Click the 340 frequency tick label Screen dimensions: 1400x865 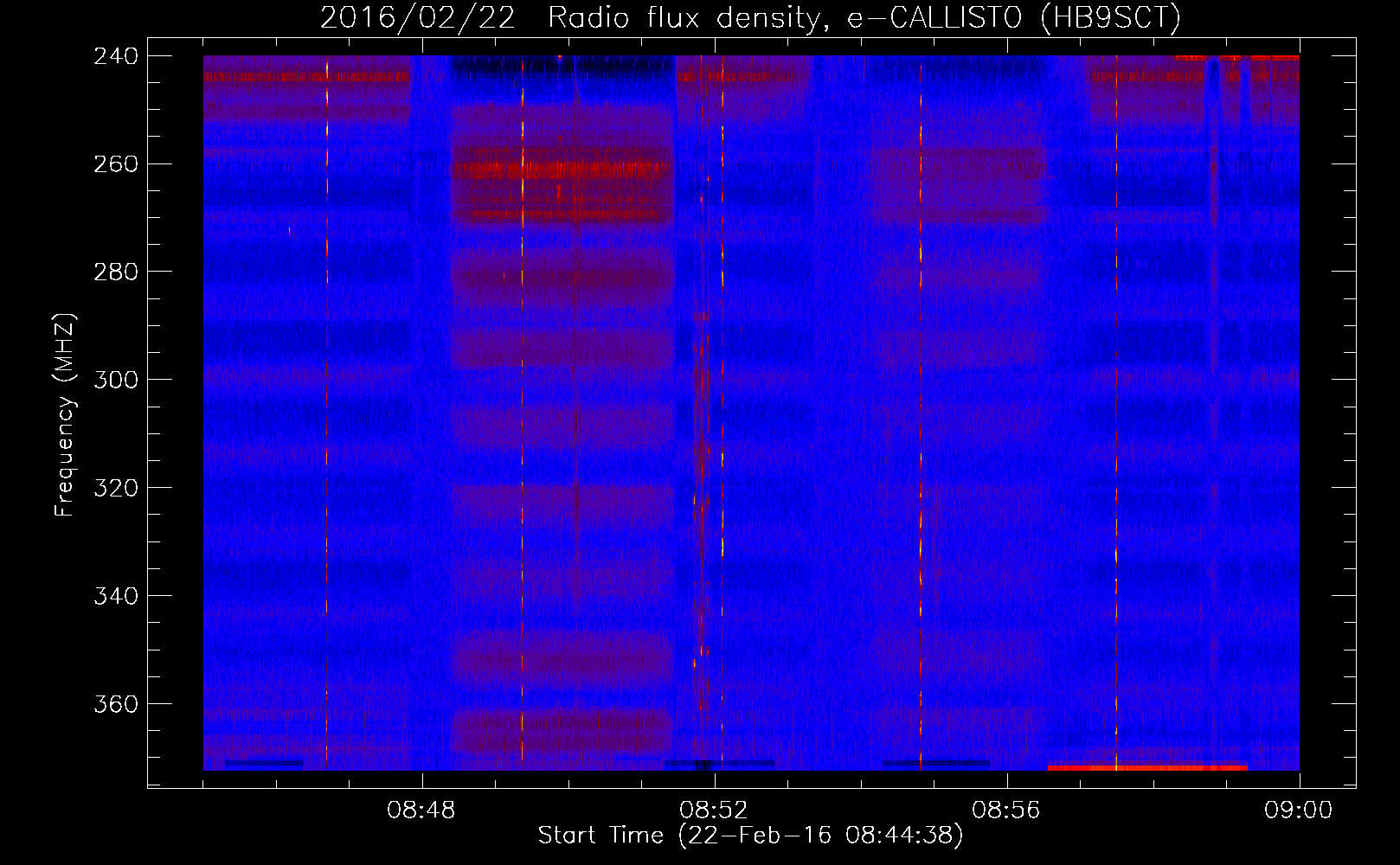116,597
